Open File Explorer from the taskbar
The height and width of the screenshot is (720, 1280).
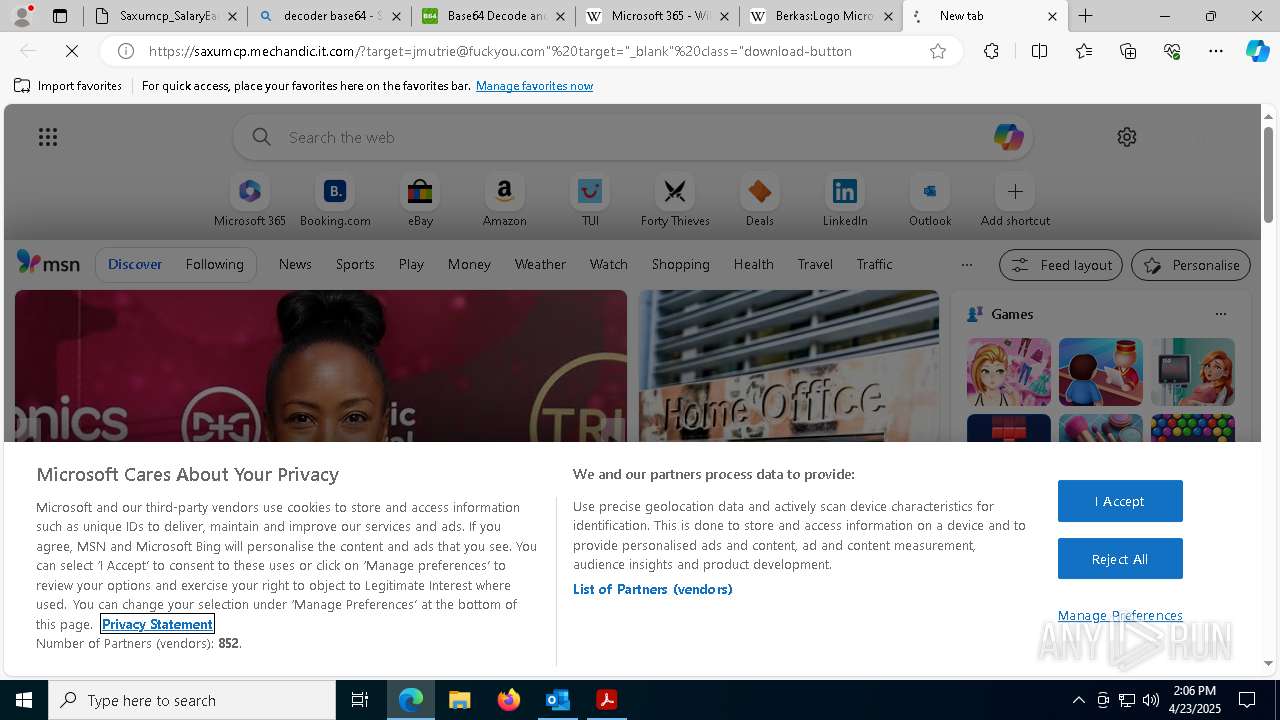[460, 700]
